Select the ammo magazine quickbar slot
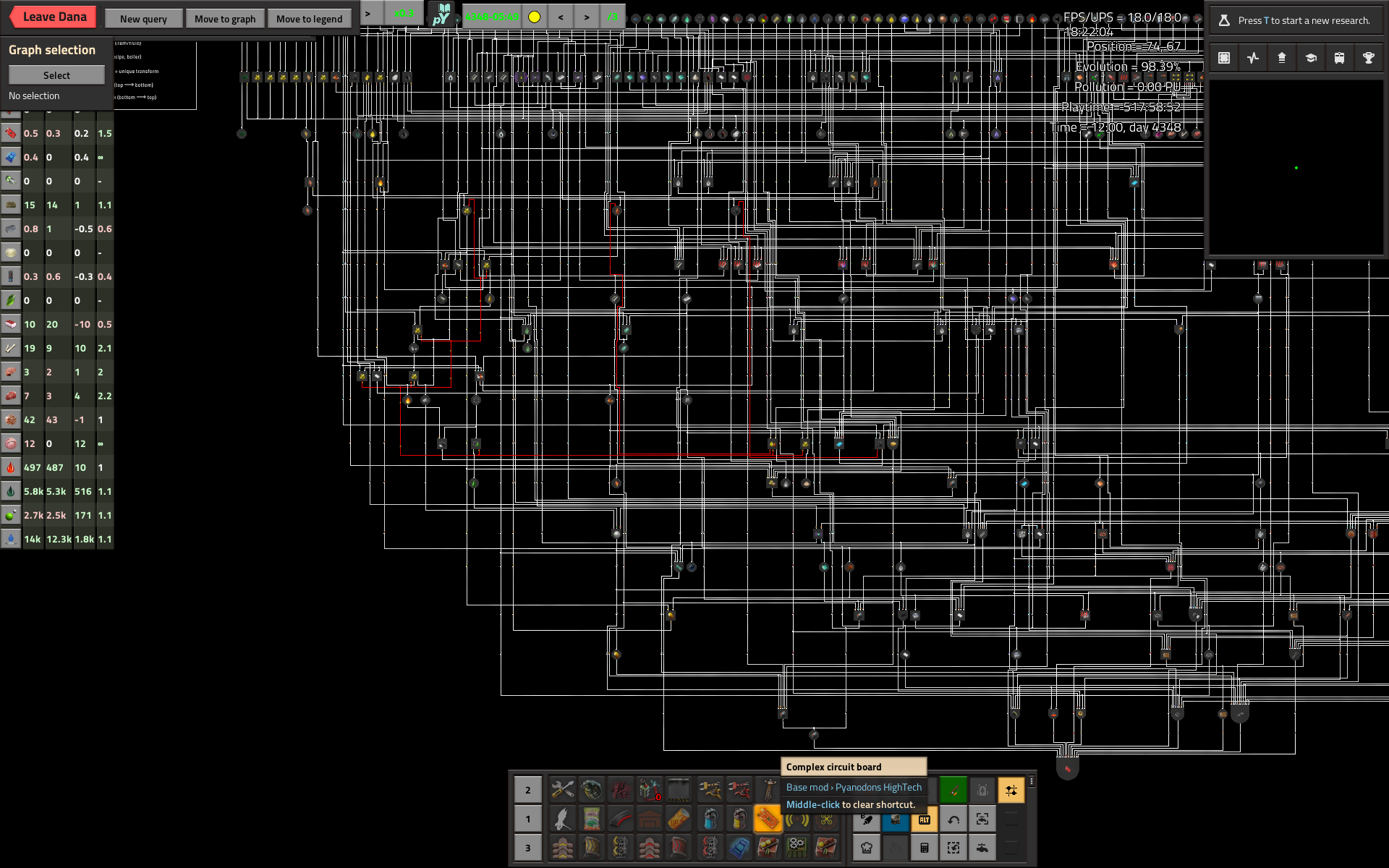The width and height of the screenshot is (1389, 868). pos(621,819)
